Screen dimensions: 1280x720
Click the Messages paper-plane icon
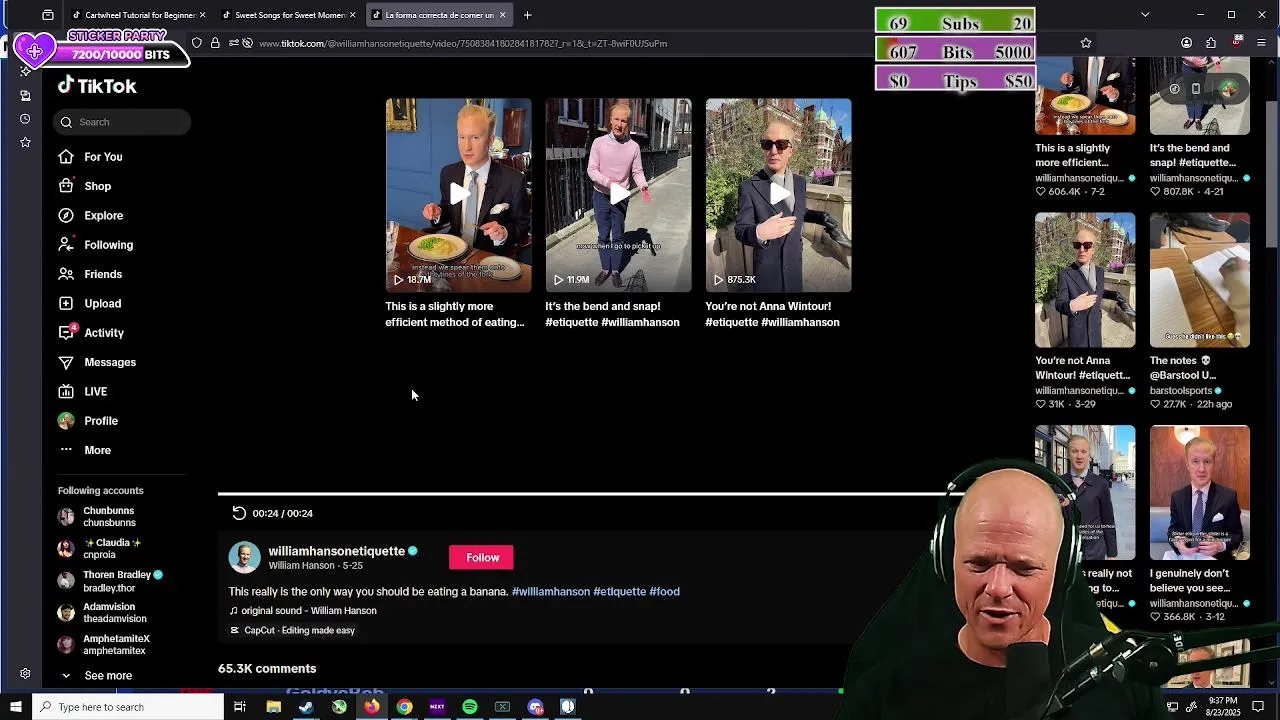click(x=66, y=362)
